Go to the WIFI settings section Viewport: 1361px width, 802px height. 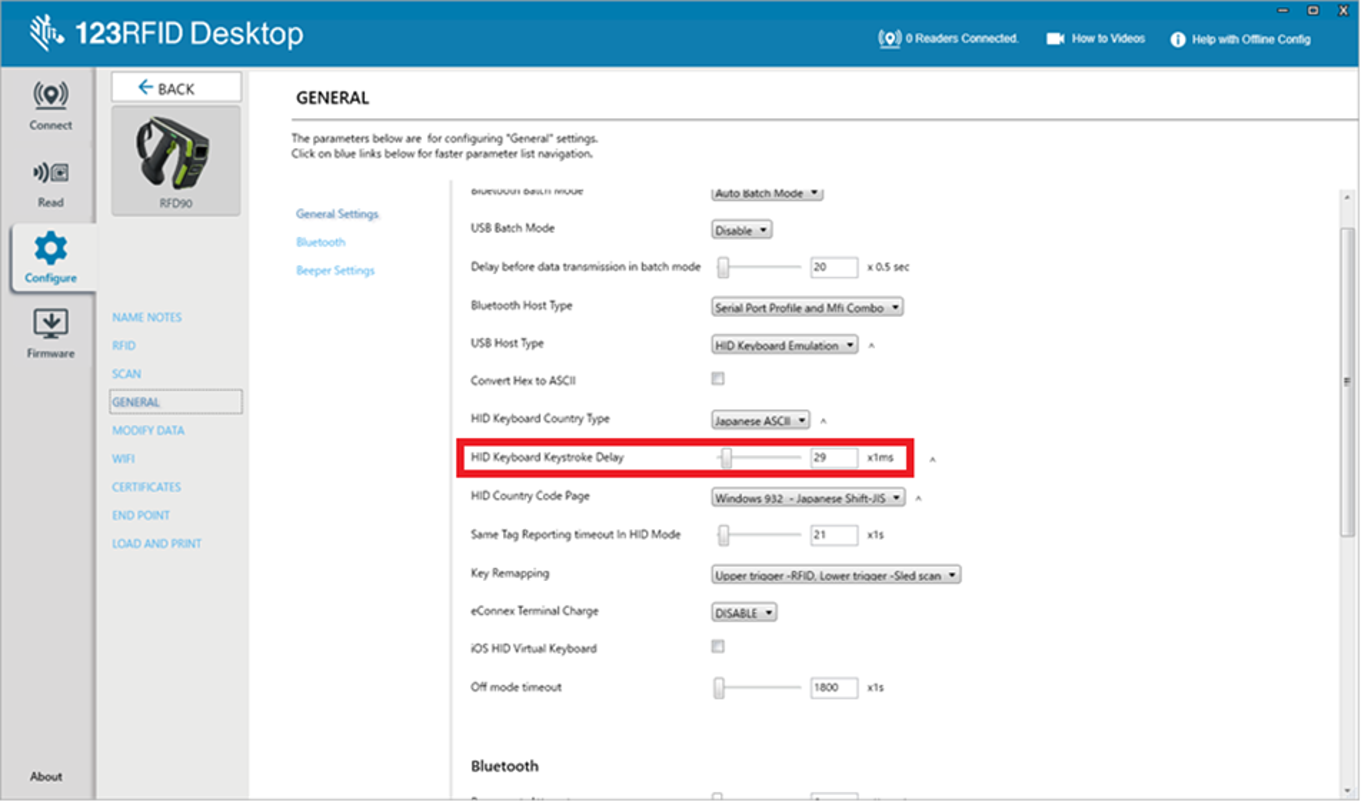click(123, 459)
